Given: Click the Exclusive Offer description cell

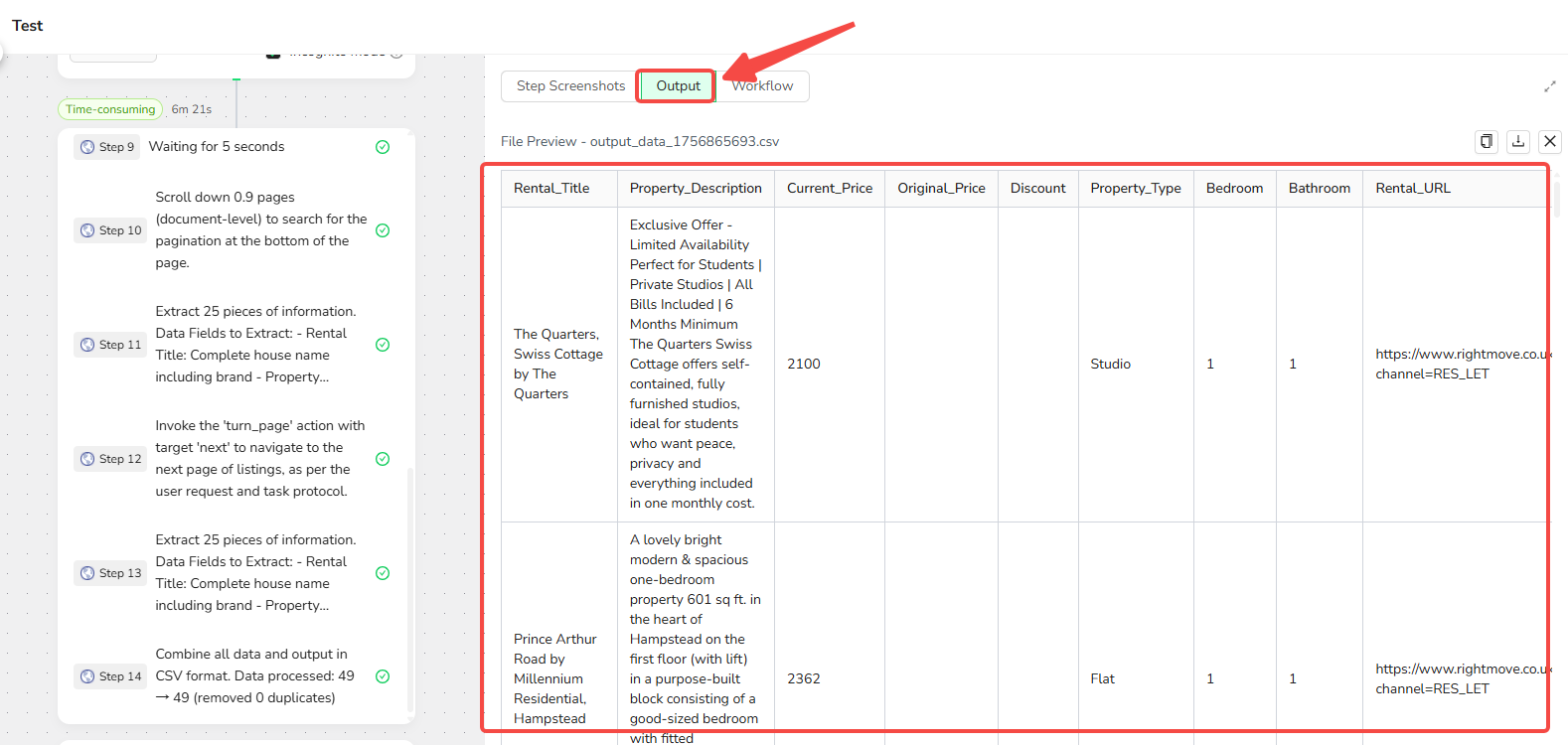Looking at the screenshot, I should coord(696,364).
